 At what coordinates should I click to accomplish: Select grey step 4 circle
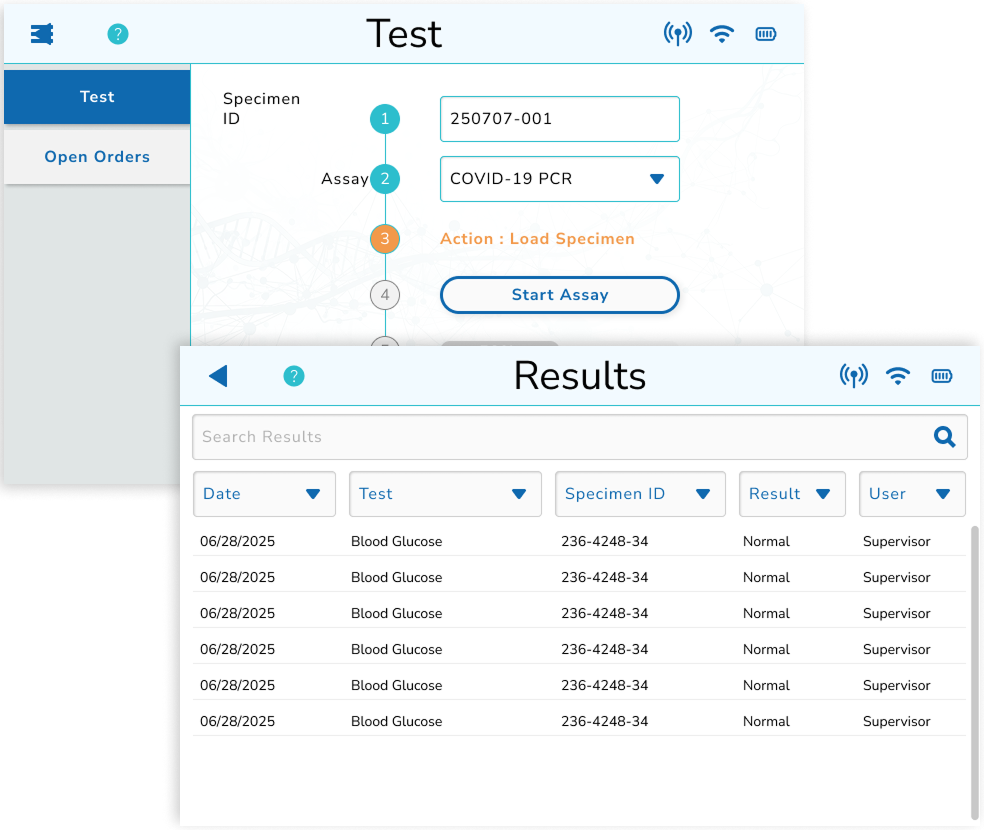(x=385, y=295)
